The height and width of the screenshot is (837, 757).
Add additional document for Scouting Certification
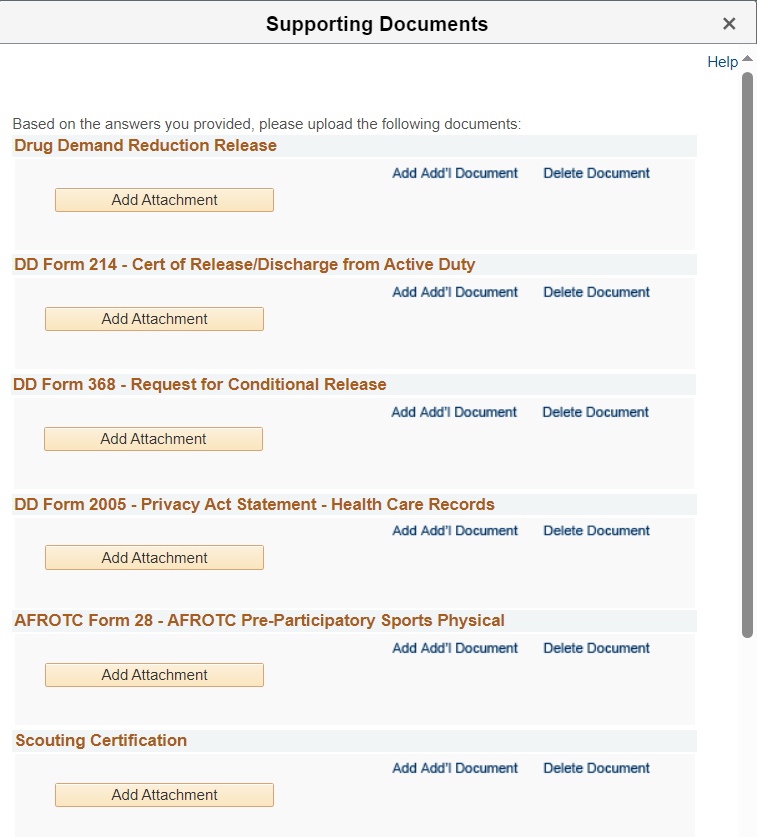pos(455,768)
